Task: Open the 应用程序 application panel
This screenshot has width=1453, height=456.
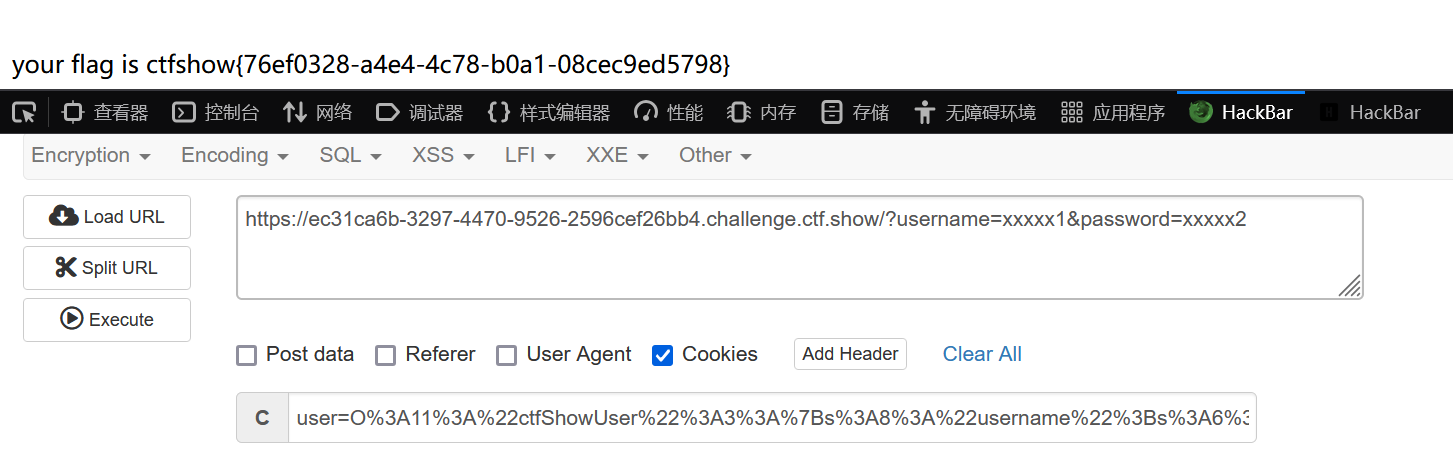Action: 1113,113
